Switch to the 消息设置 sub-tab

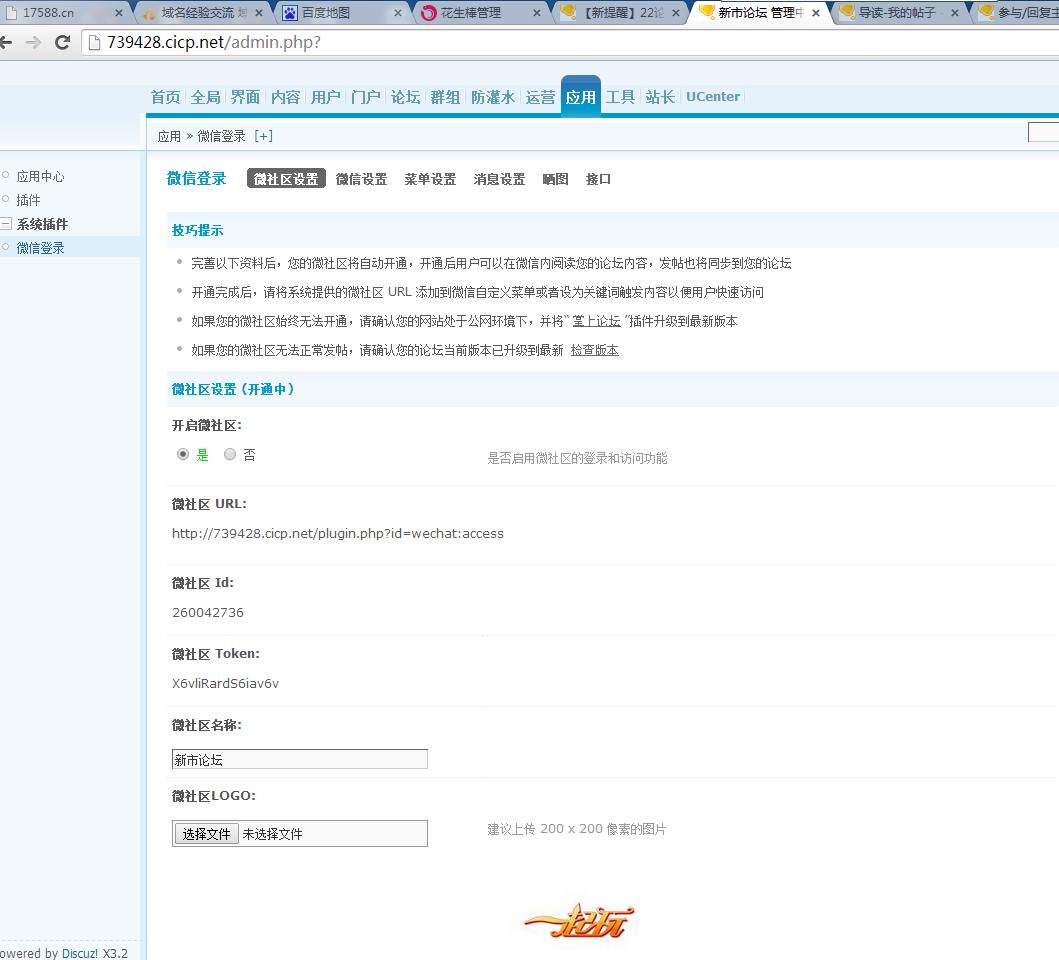click(x=499, y=179)
